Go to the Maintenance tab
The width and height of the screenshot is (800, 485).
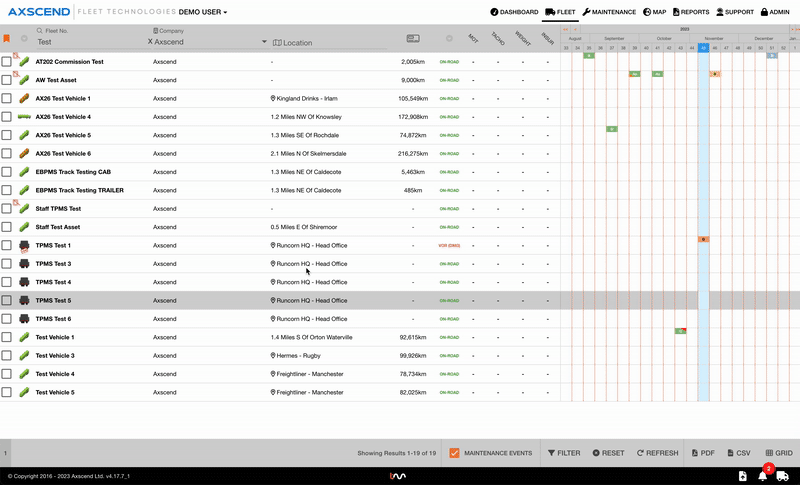609,12
